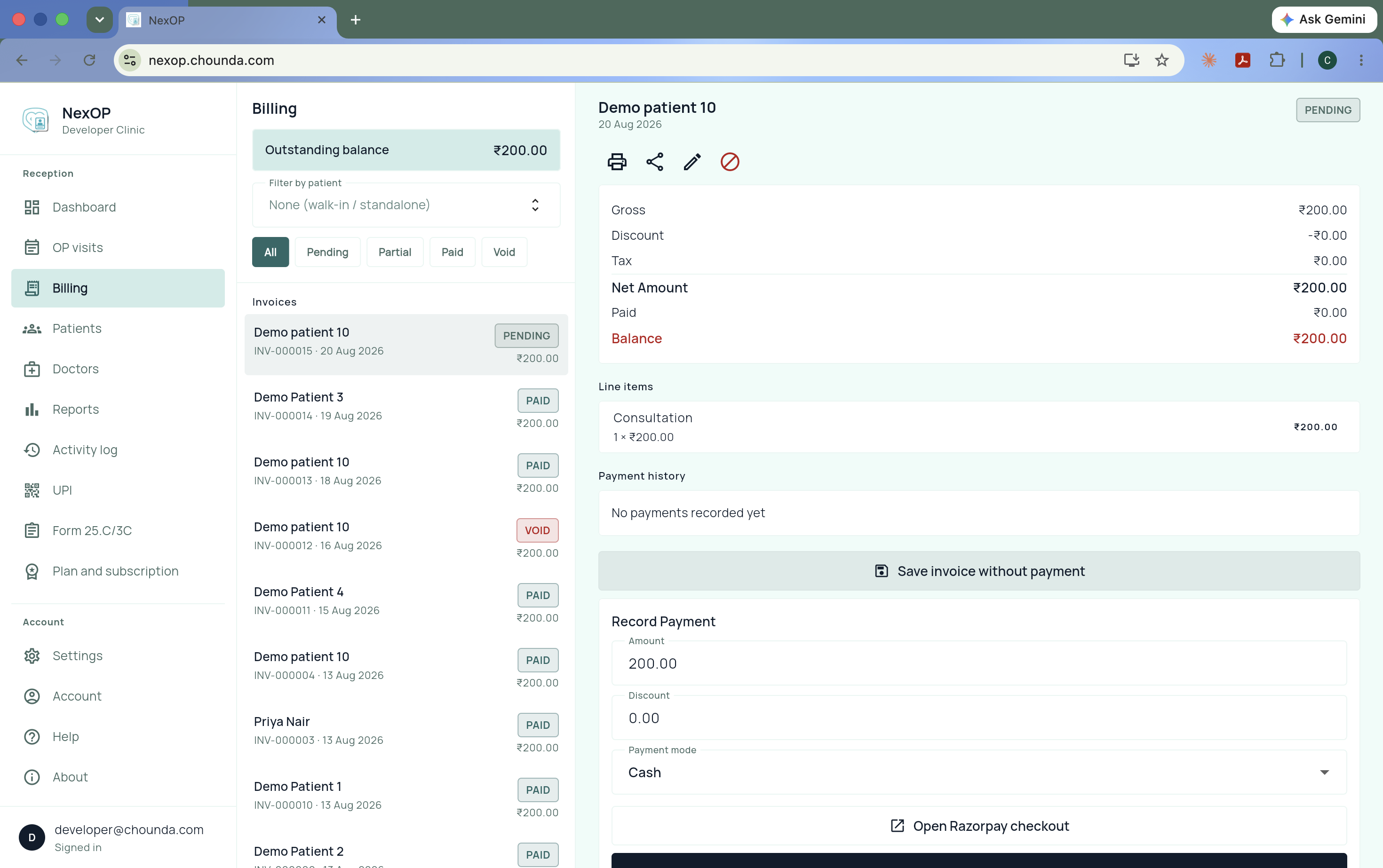Select Billing in the sidebar
Viewport: 1383px width, 868px height.
tap(118, 288)
